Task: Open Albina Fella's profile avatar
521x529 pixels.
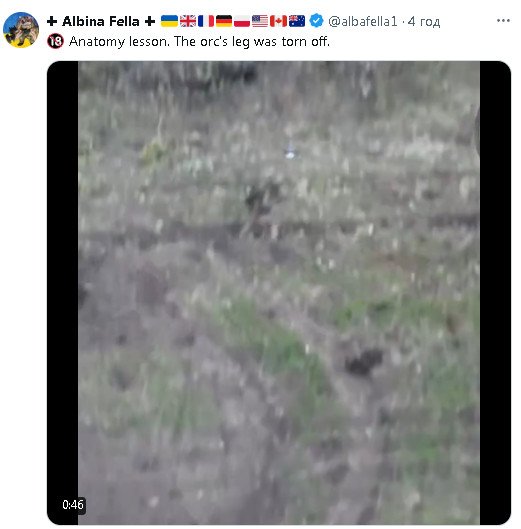Action: click(x=21, y=30)
